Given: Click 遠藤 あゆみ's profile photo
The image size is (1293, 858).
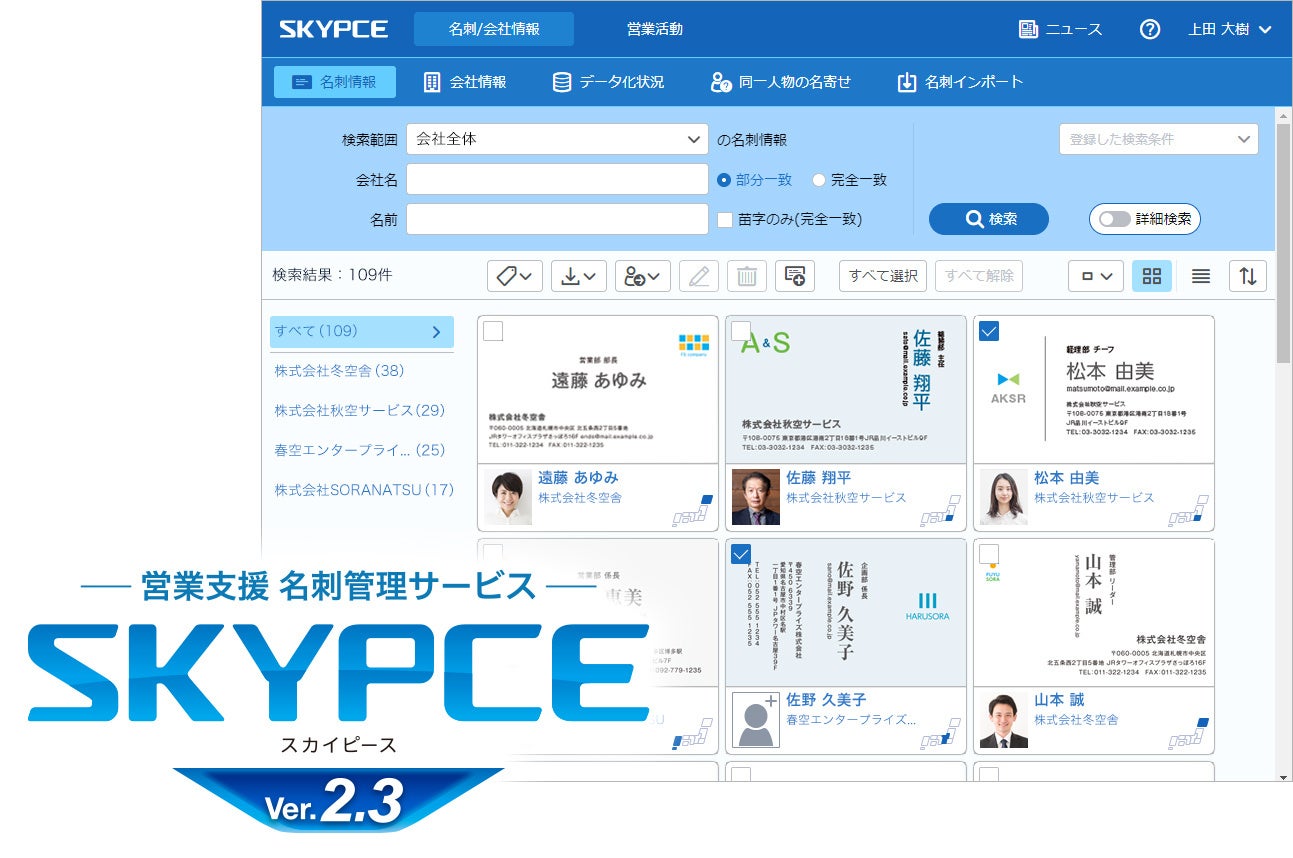Looking at the screenshot, I should point(508,498).
